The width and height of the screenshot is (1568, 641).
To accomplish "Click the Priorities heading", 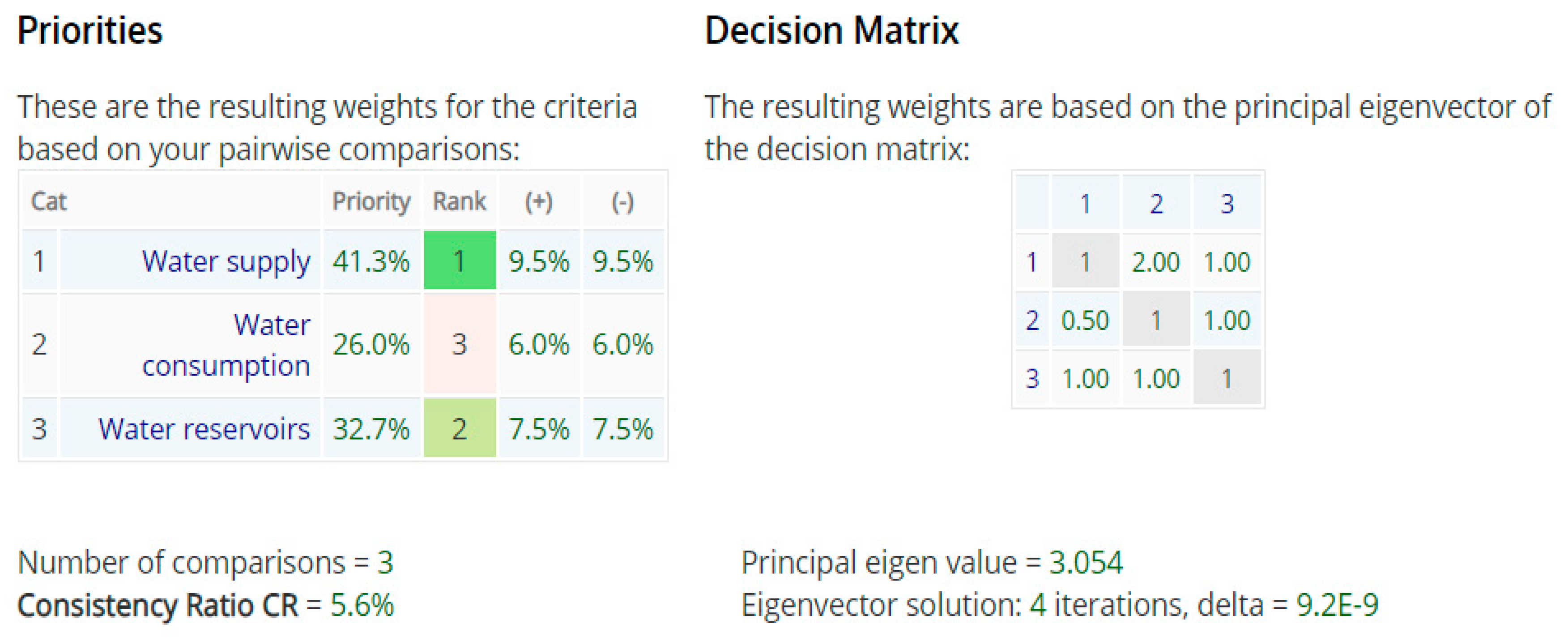I will [90, 30].
